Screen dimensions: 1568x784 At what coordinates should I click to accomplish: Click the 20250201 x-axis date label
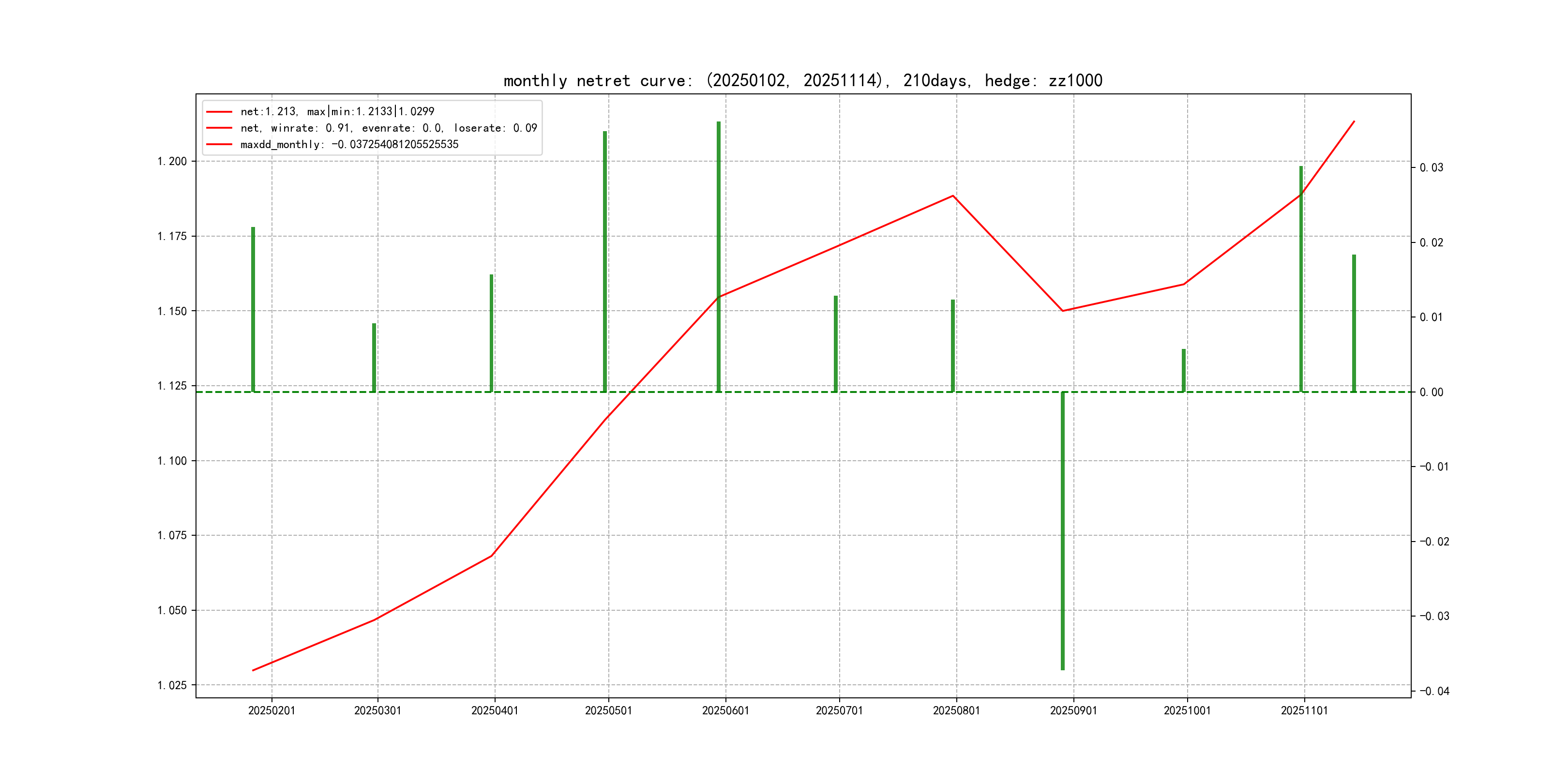point(271,710)
